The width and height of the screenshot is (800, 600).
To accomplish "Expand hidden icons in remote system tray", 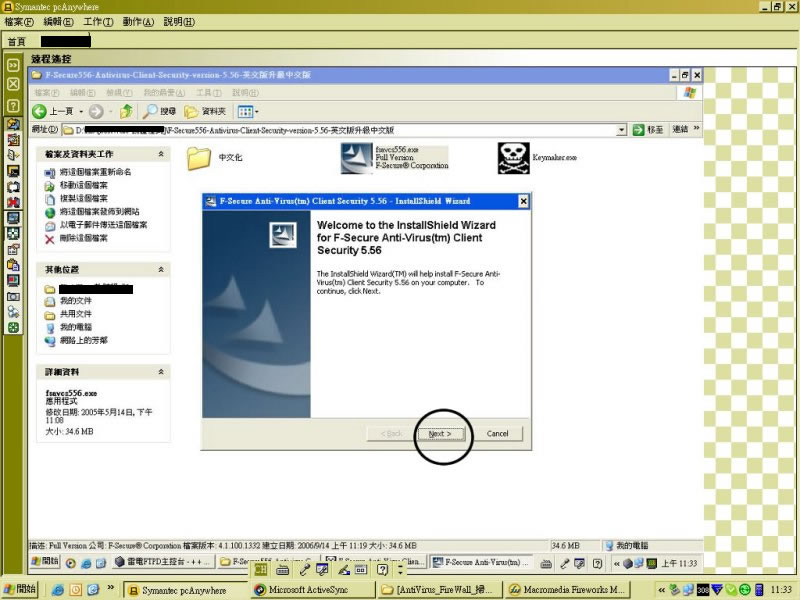I will tap(616, 563).
